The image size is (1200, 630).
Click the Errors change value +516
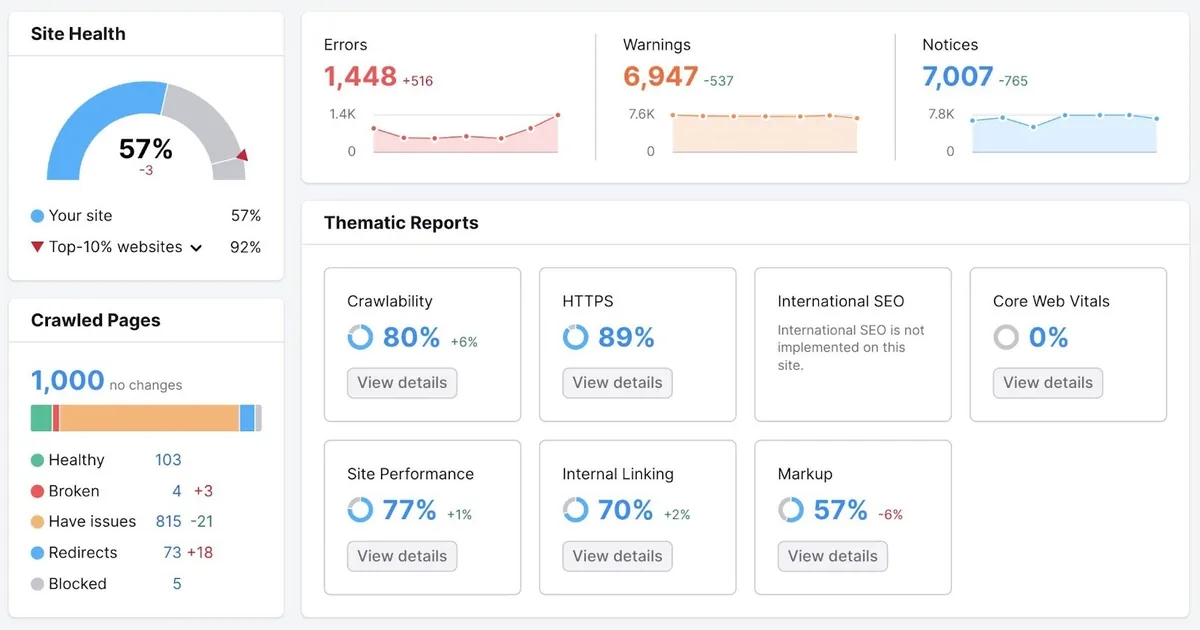418,81
